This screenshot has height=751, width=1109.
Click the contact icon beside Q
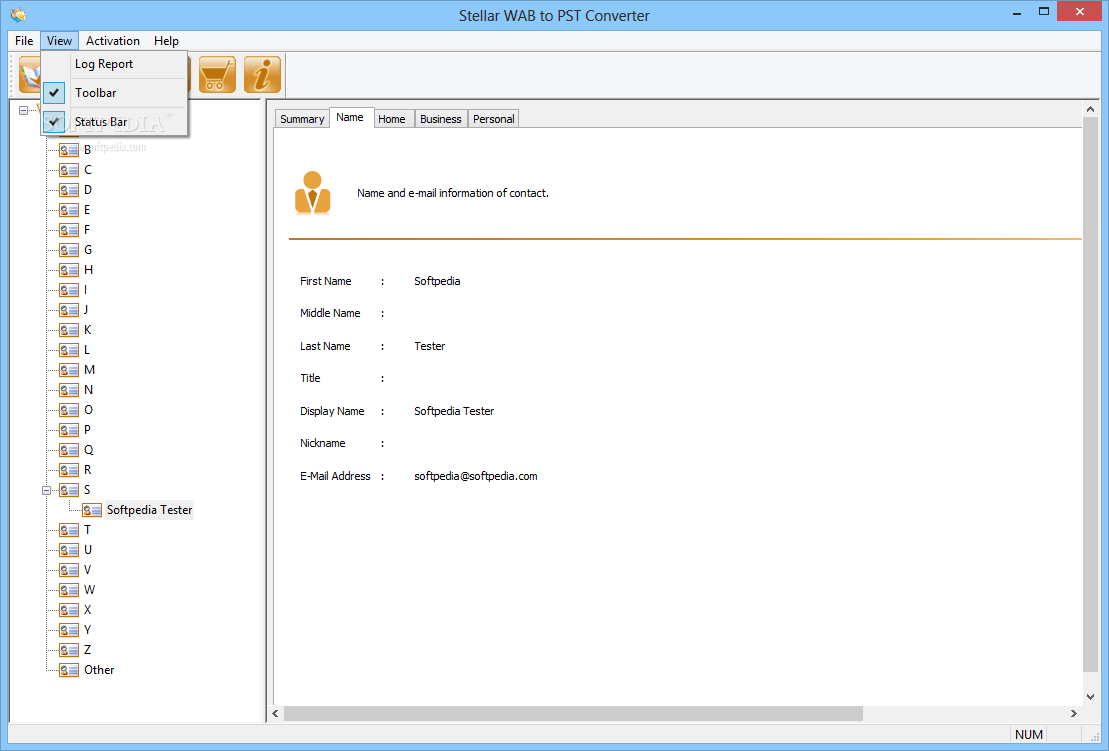click(69, 450)
